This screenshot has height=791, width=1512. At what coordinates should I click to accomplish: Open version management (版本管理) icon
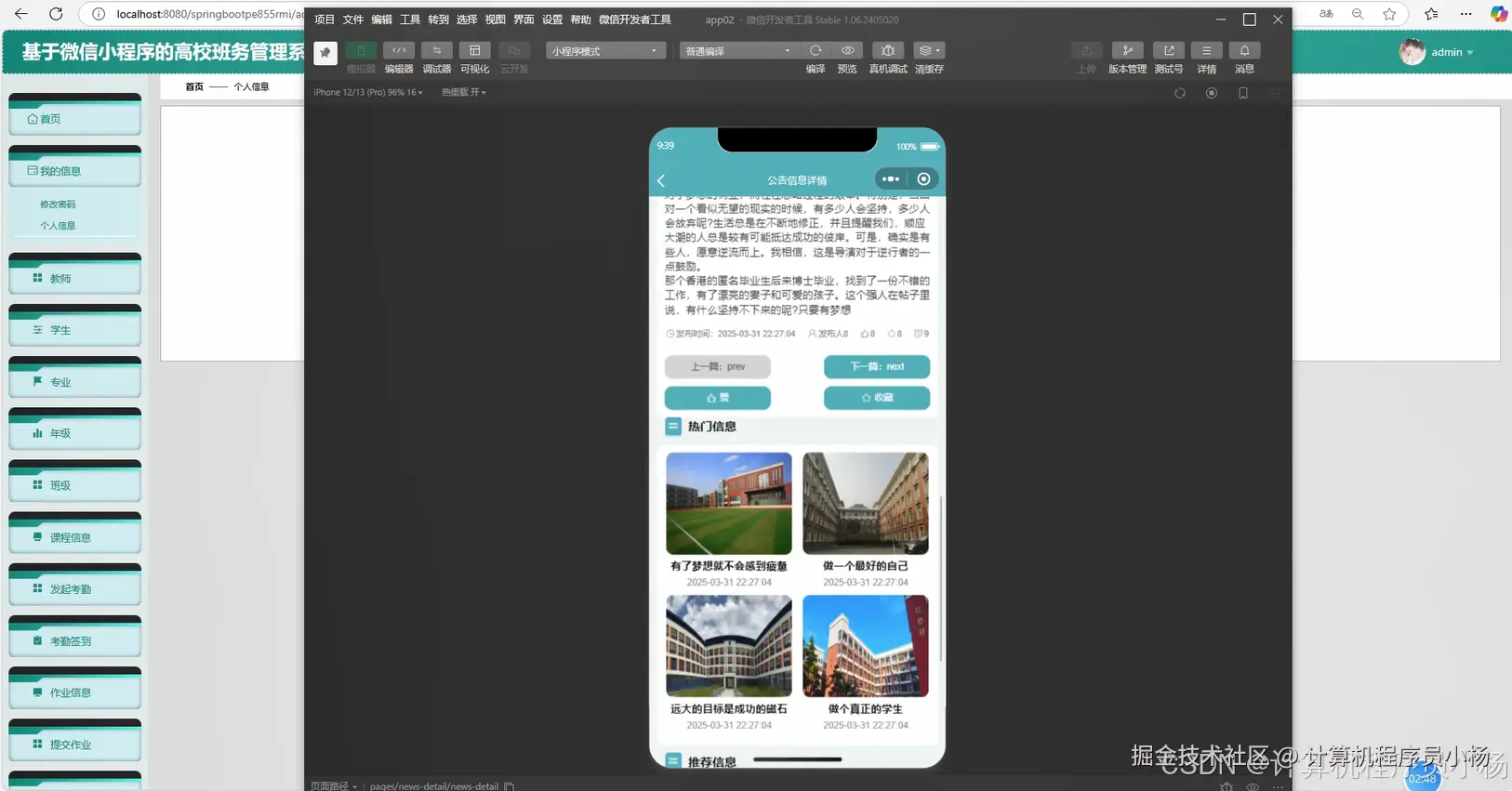(1127, 50)
